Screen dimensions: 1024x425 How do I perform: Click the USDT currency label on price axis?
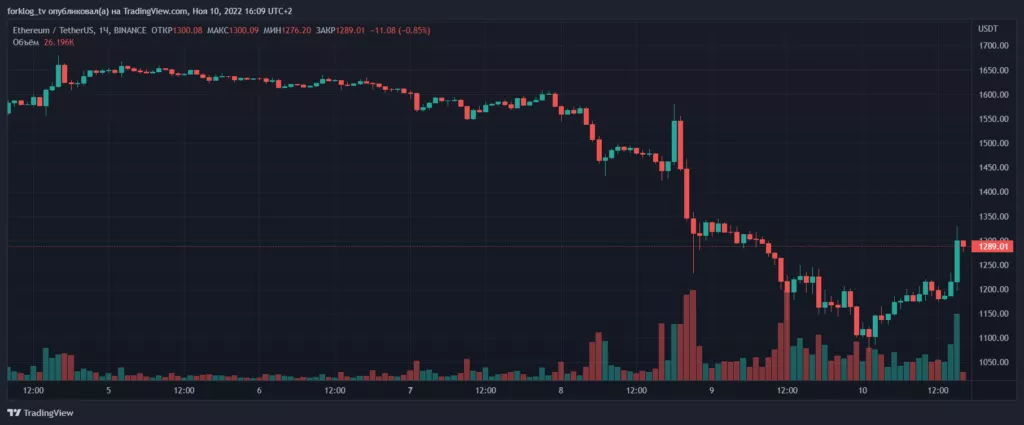[x=988, y=29]
